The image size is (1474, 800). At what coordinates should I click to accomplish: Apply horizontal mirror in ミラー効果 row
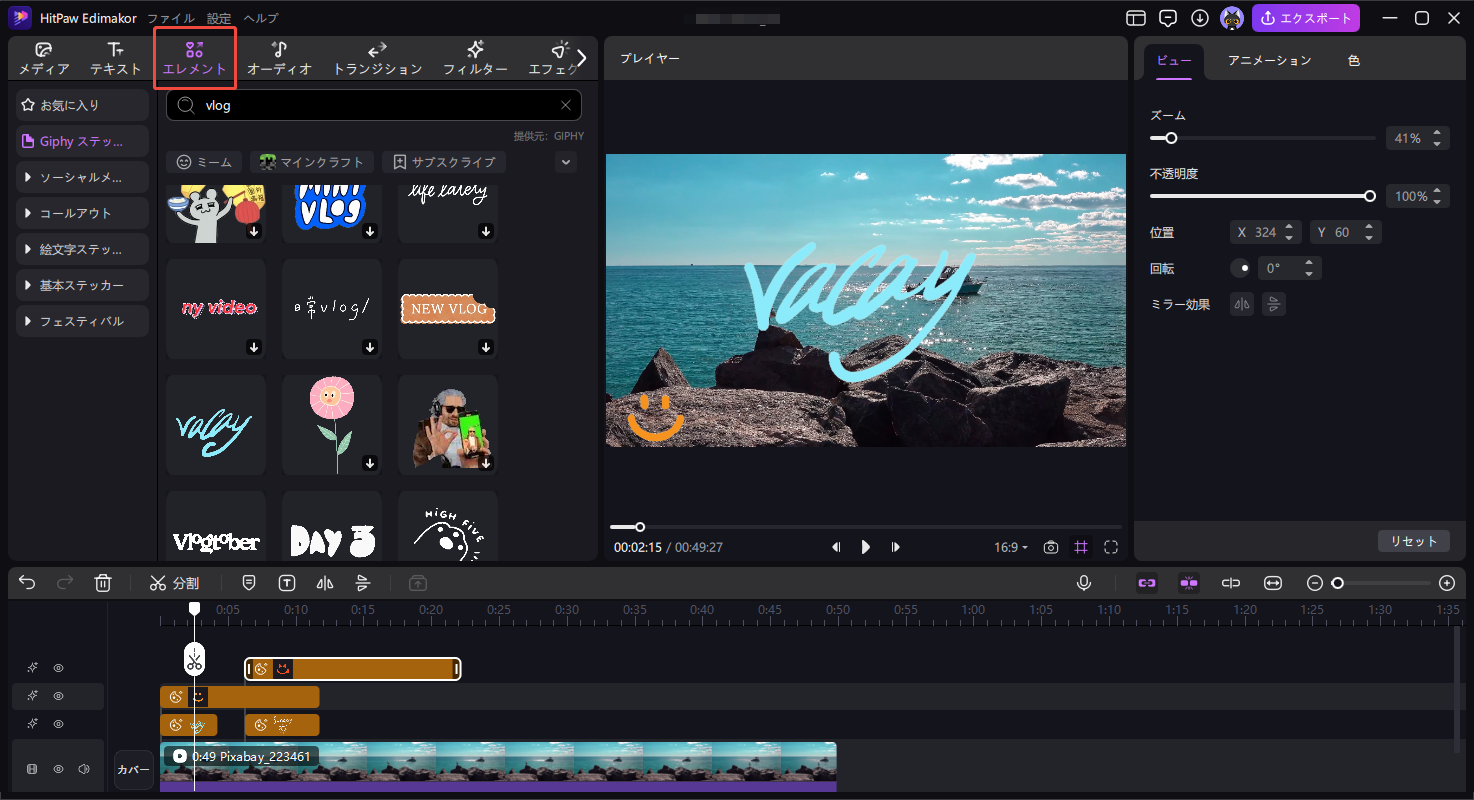coord(1242,304)
